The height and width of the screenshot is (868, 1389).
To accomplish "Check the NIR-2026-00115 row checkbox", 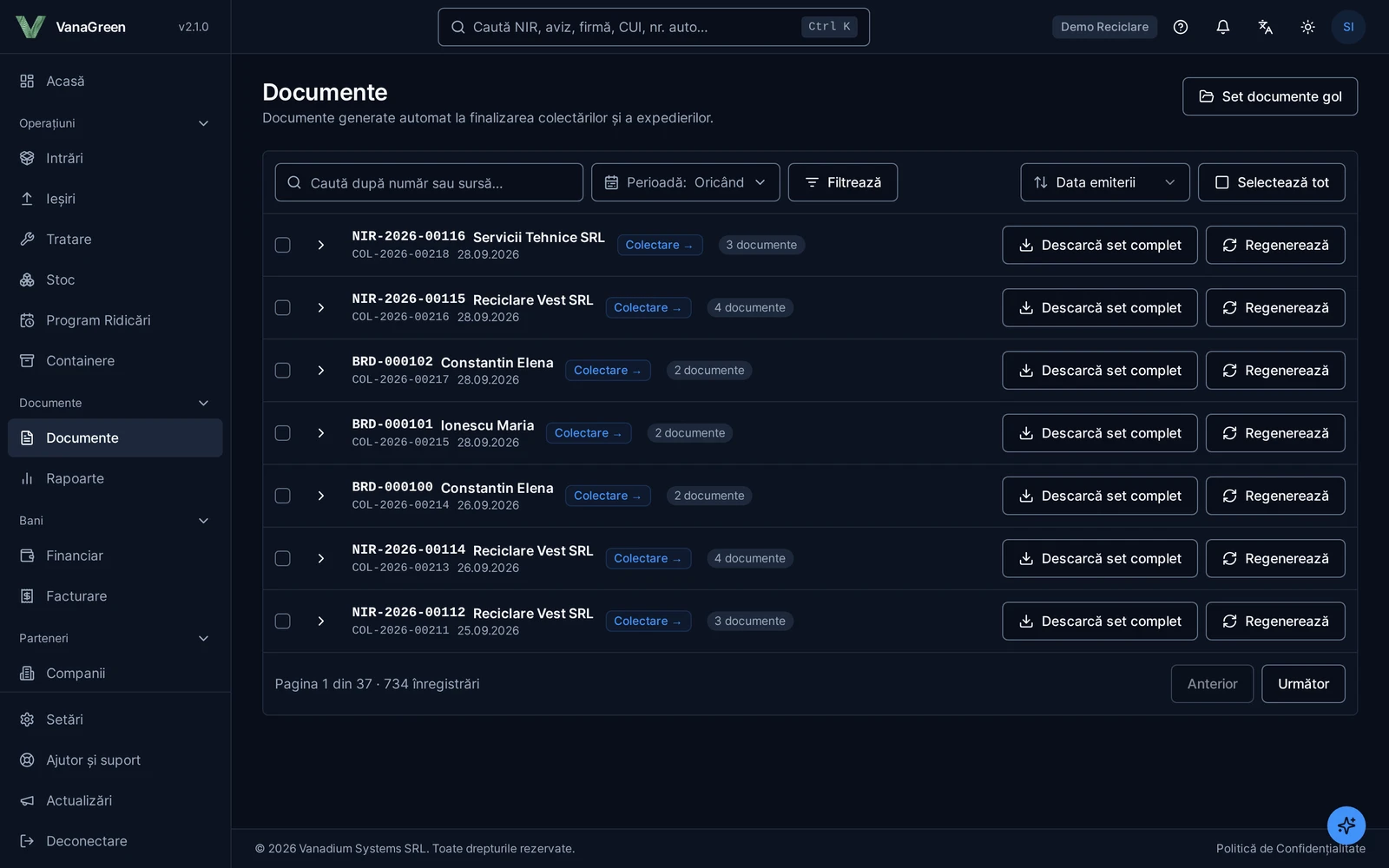I will (x=283, y=307).
